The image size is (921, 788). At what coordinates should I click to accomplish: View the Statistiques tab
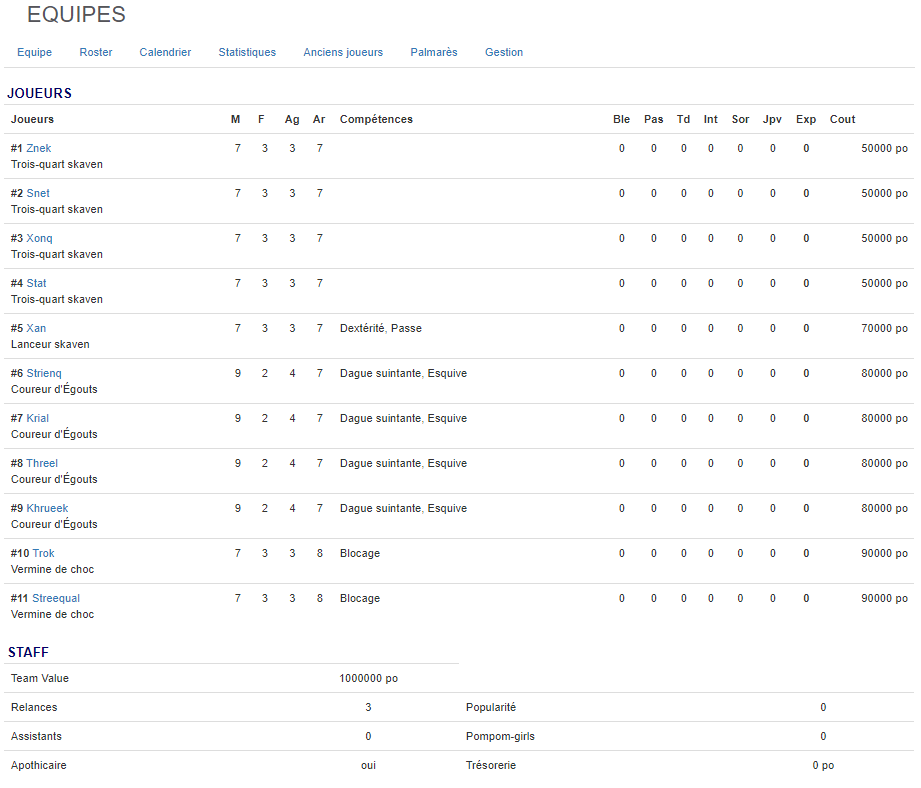click(x=247, y=52)
